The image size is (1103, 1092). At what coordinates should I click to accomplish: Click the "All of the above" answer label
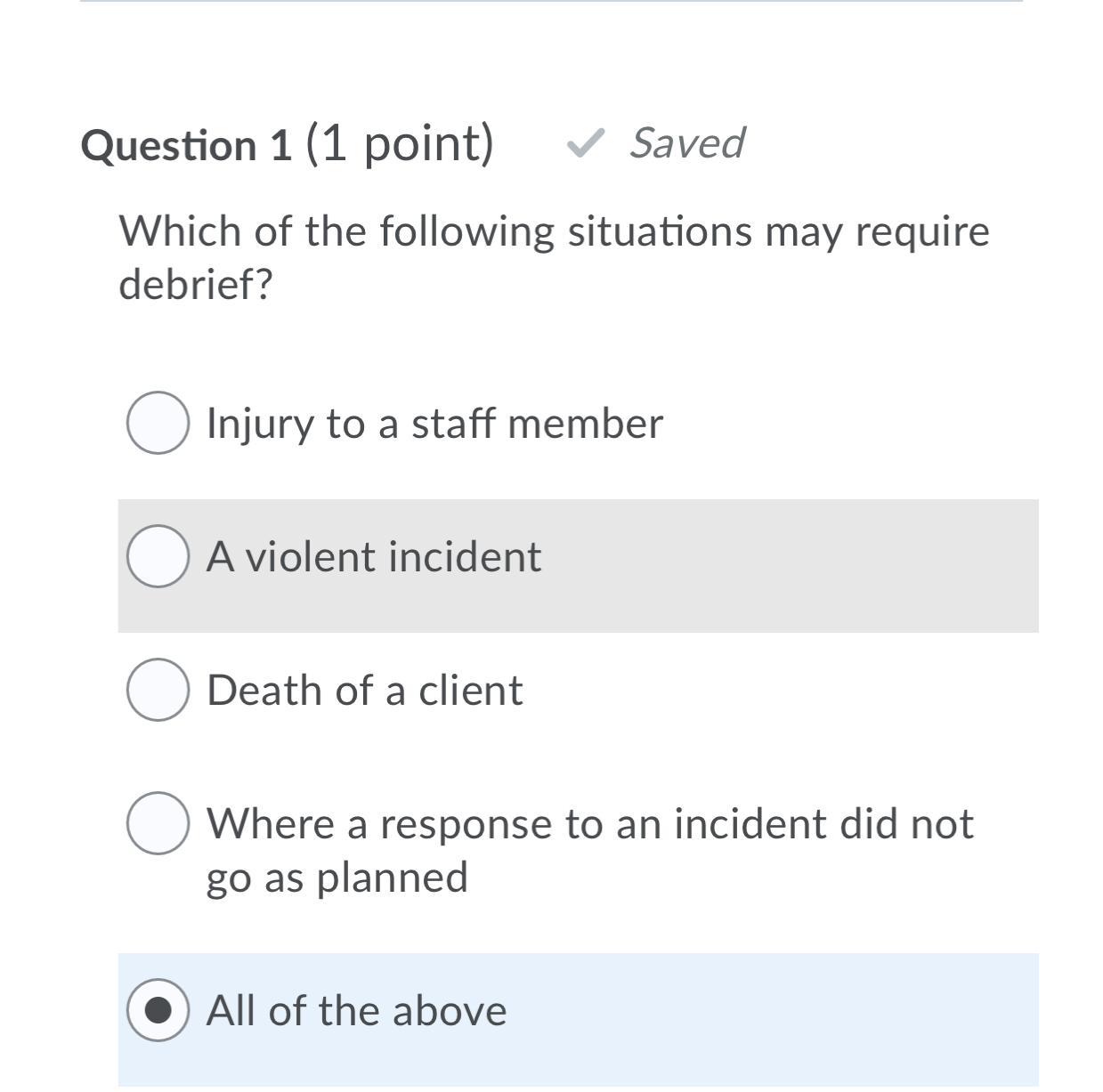coord(356,1011)
